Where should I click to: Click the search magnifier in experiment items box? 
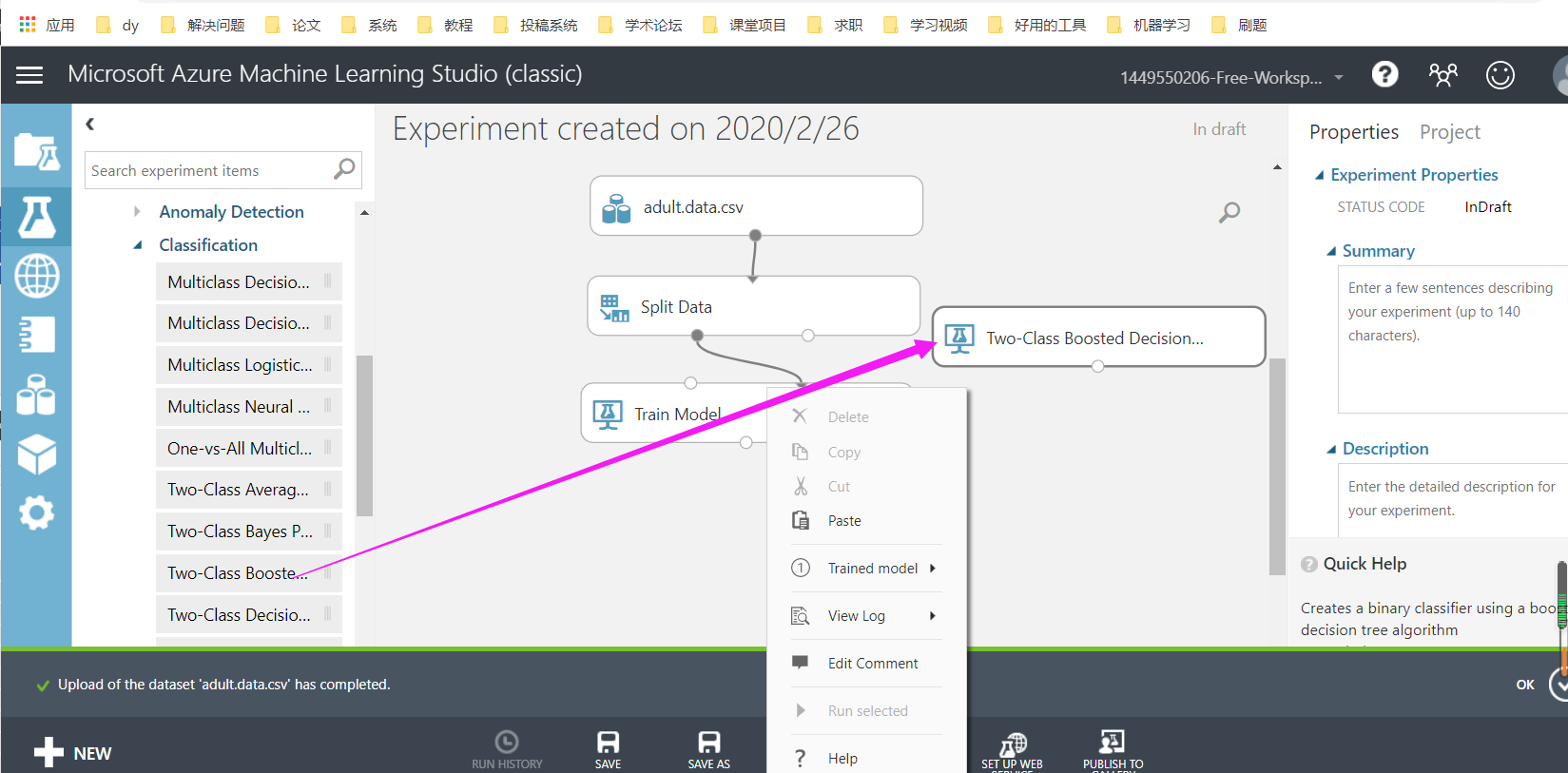click(x=344, y=169)
